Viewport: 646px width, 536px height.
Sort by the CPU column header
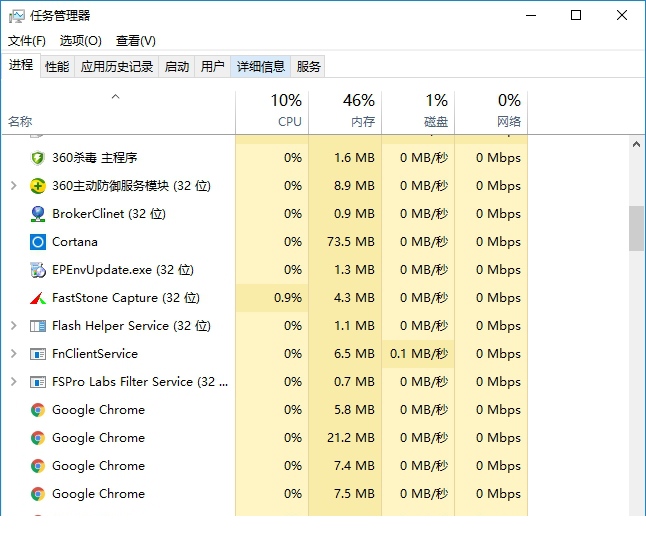tap(272, 112)
